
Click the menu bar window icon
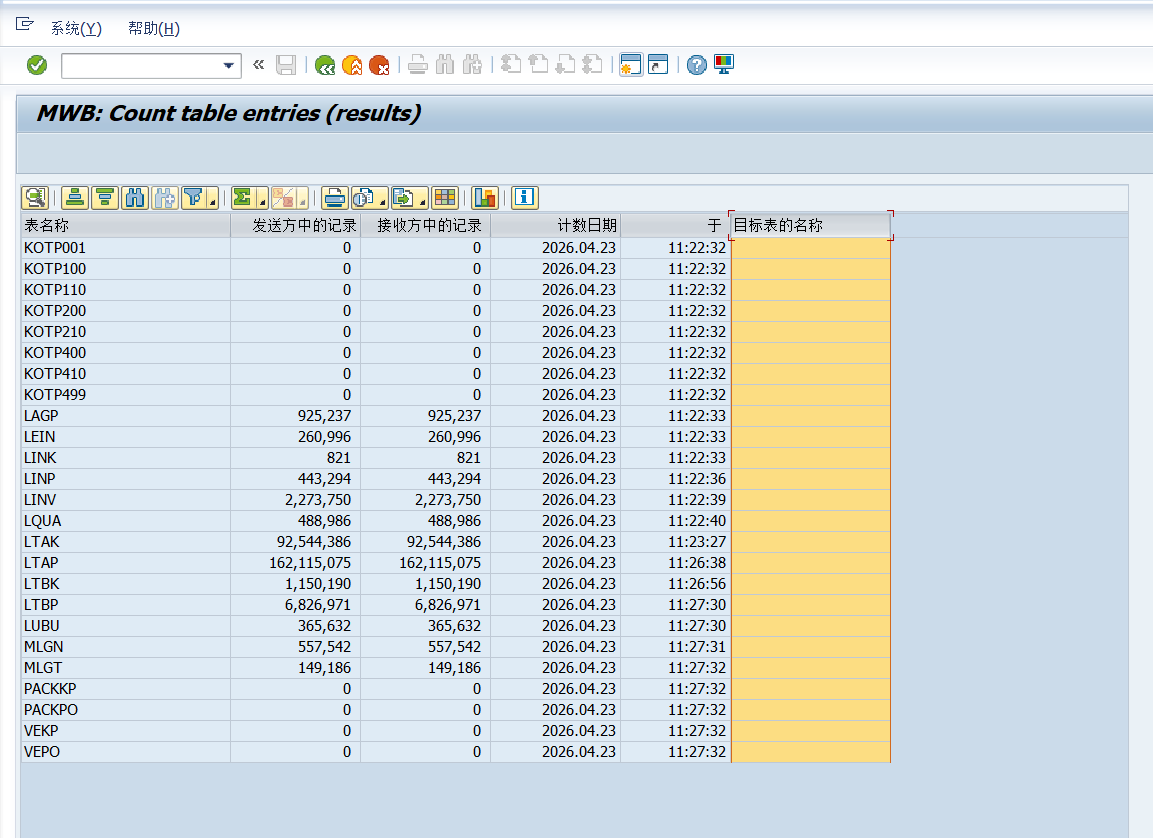[x=24, y=24]
